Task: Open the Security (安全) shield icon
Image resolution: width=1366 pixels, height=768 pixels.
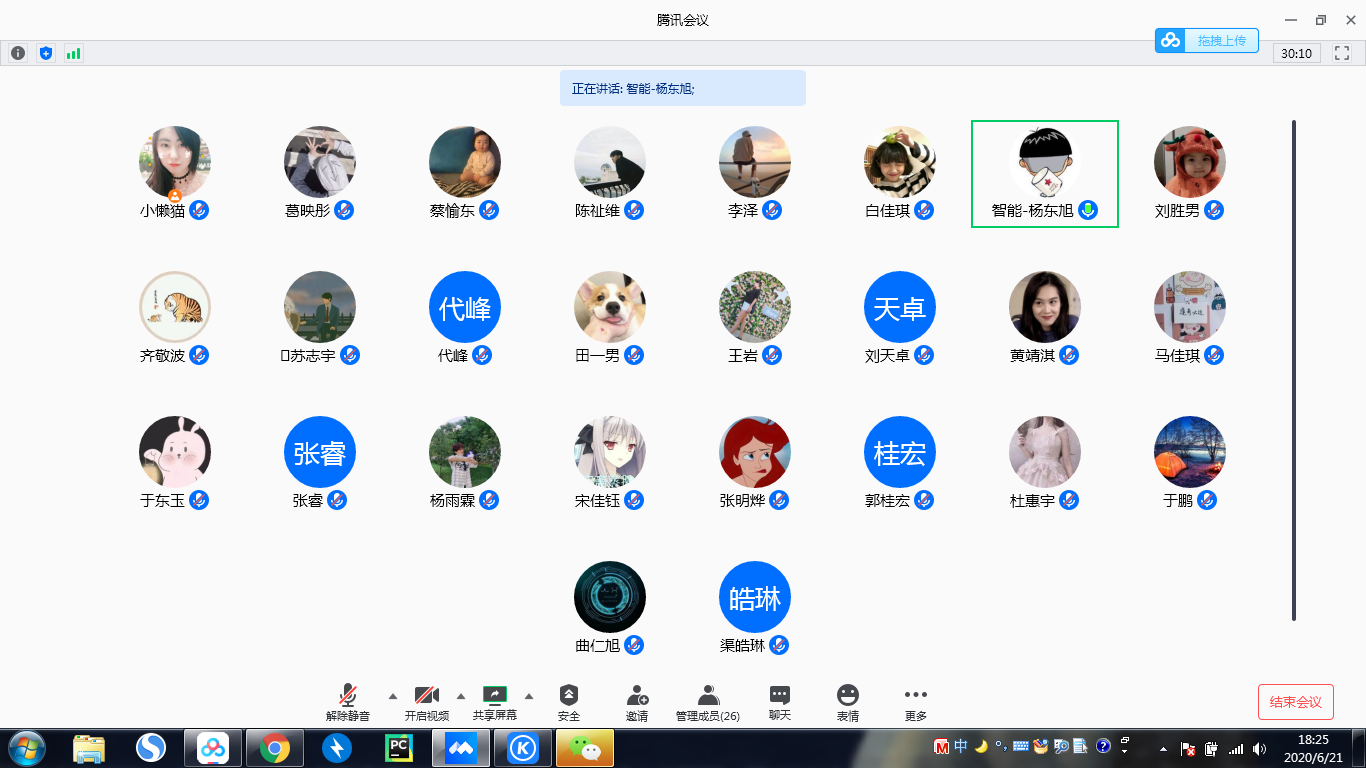Action: [569, 696]
